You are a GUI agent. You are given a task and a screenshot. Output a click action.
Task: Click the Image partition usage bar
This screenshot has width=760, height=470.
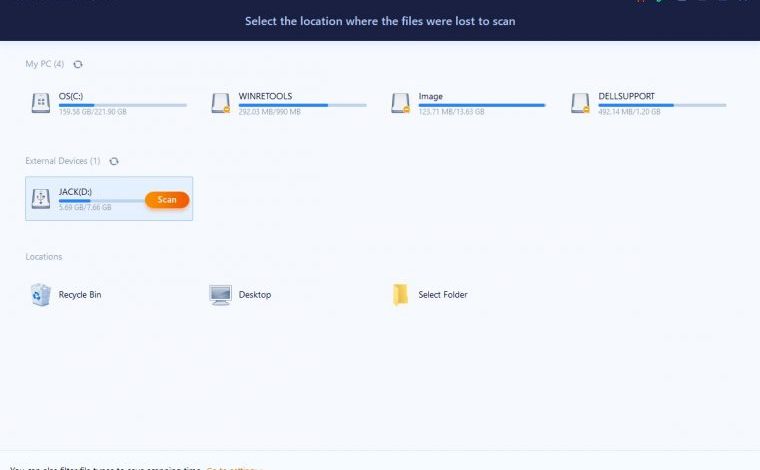[x=482, y=105]
